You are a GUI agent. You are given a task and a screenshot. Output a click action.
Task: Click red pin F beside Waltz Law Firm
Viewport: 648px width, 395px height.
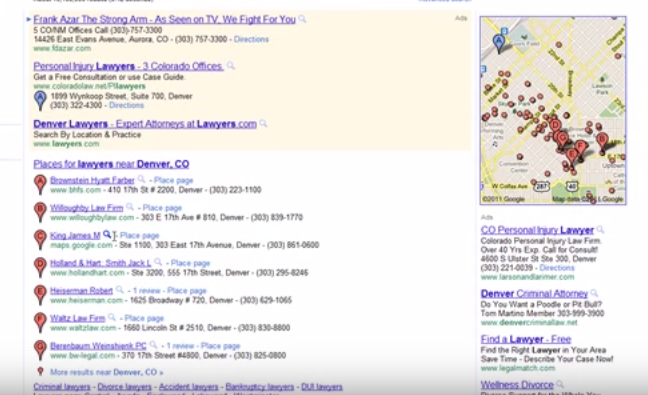click(x=40, y=322)
